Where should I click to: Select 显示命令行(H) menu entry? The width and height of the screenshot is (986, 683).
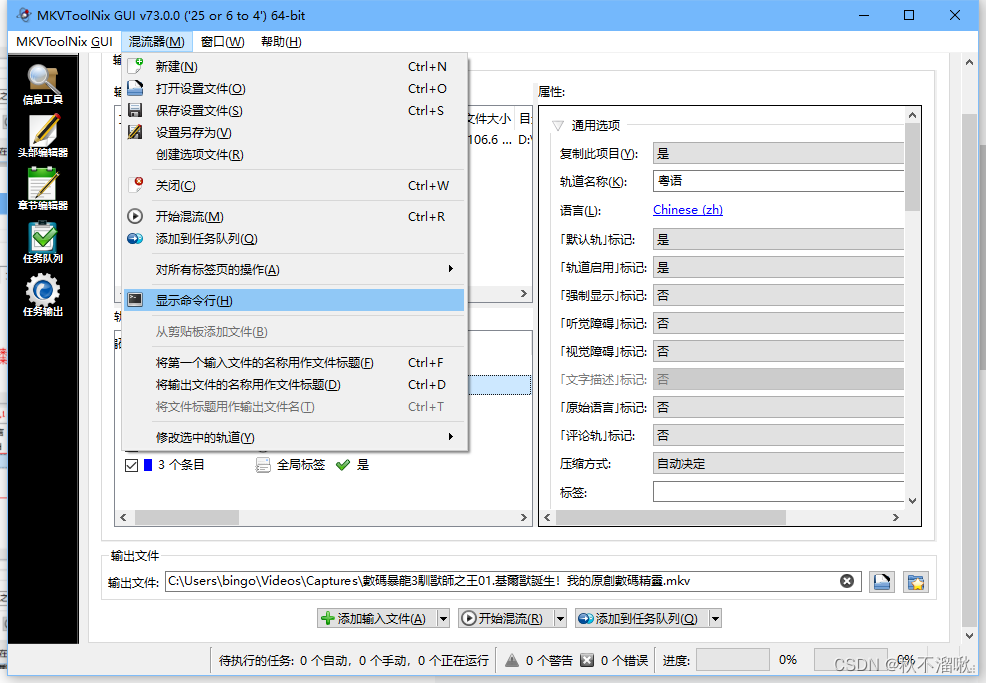294,300
